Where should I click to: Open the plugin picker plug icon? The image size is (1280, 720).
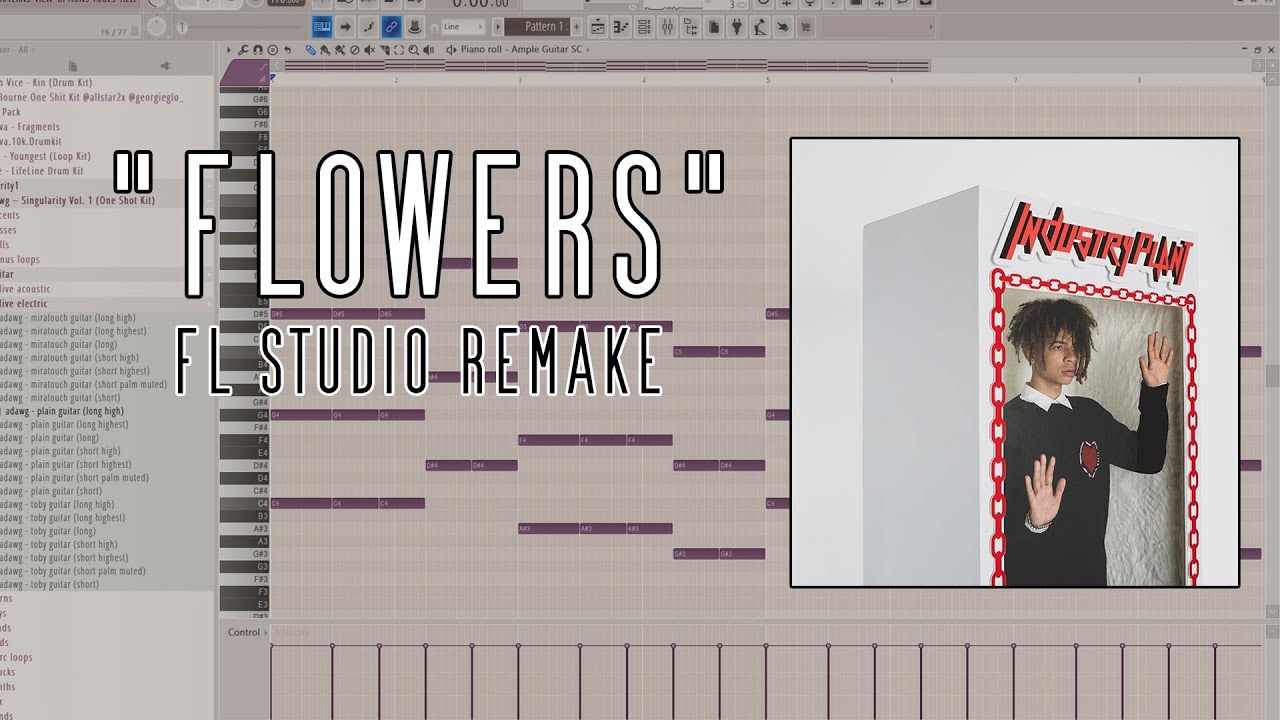click(737, 26)
